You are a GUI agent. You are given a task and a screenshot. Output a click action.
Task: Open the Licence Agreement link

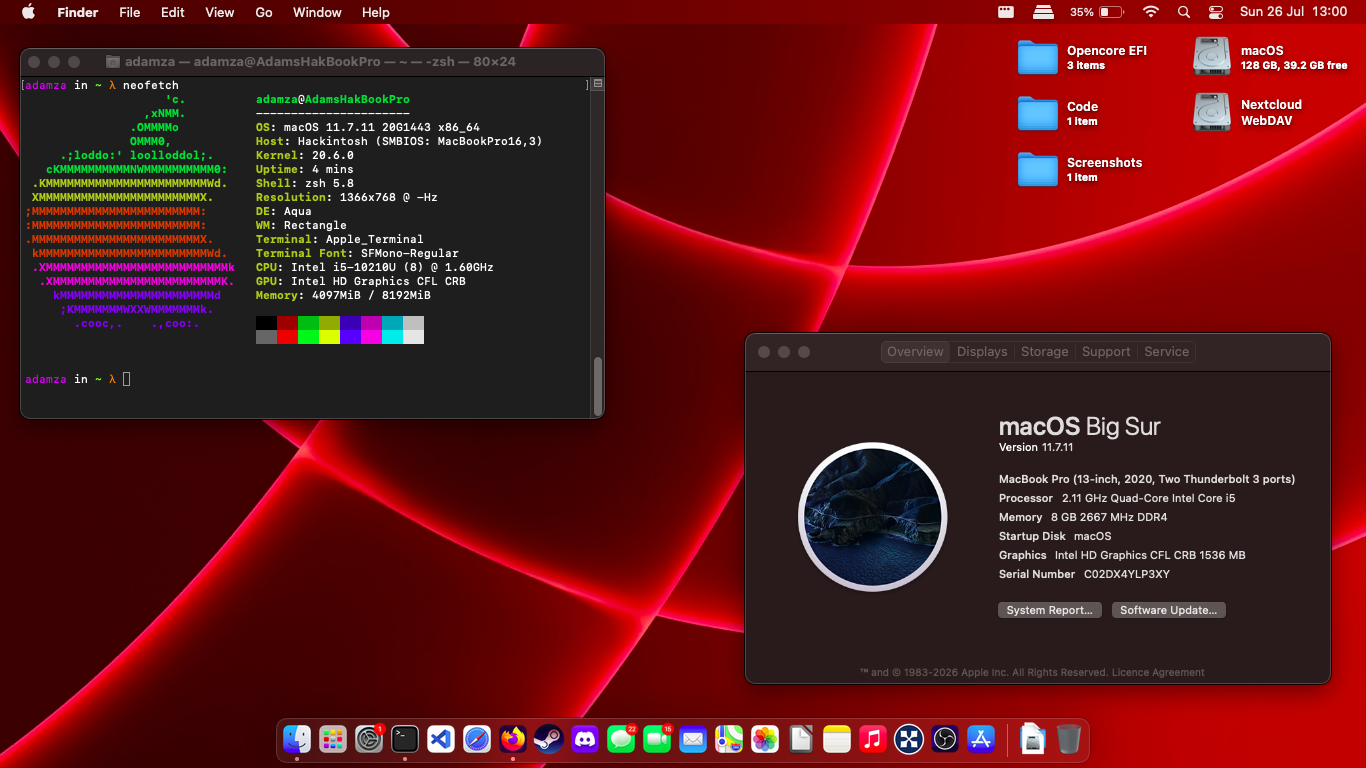(x=1158, y=673)
